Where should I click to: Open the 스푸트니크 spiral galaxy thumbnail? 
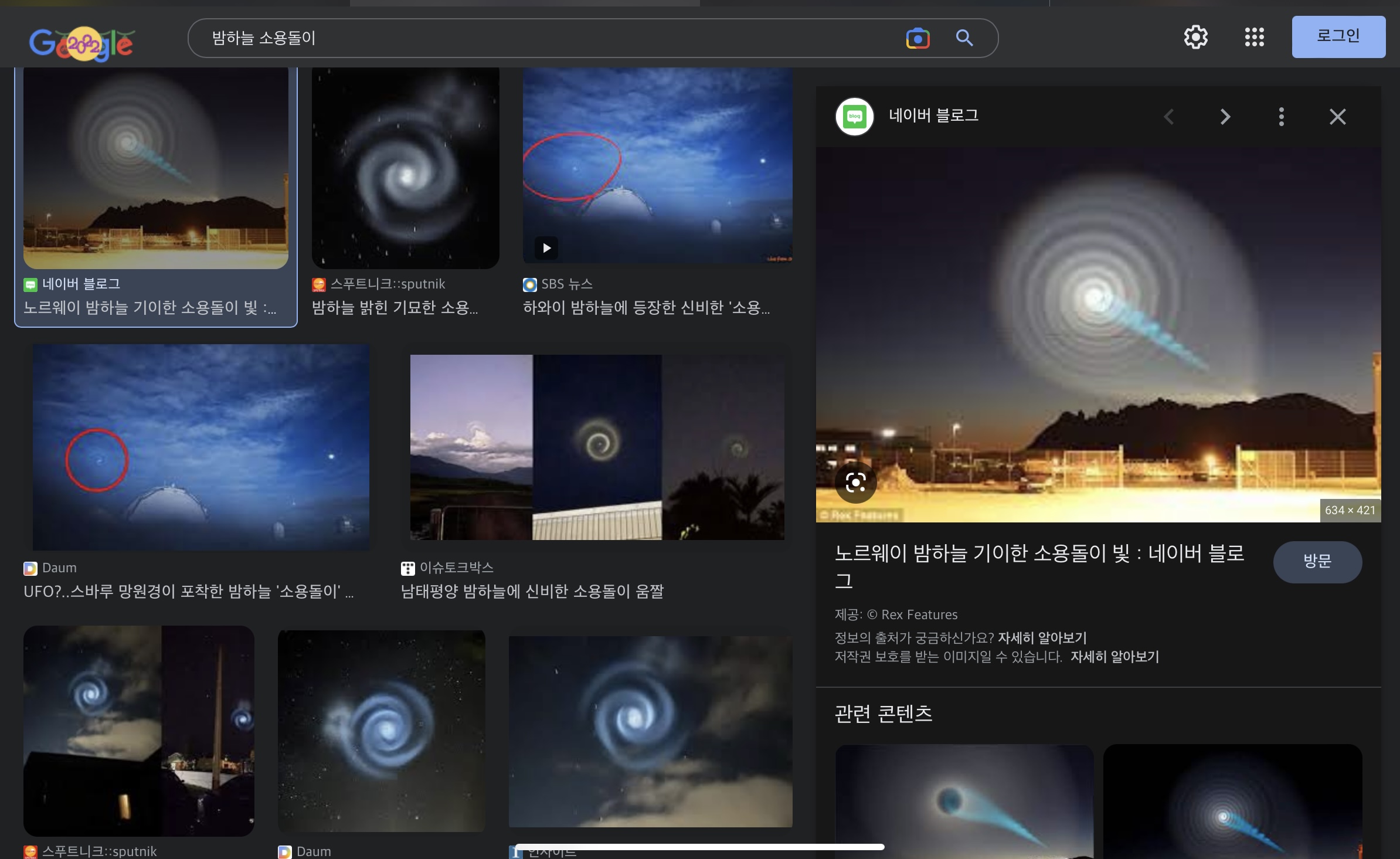pos(405,167)
